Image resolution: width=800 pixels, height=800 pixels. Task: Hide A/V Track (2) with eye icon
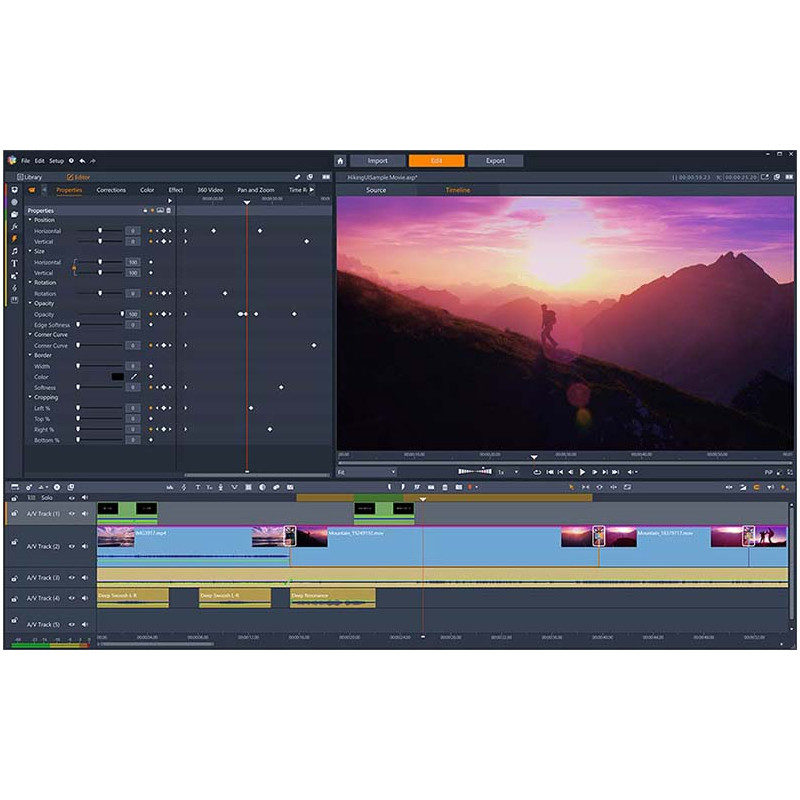(x=72, y=547)
